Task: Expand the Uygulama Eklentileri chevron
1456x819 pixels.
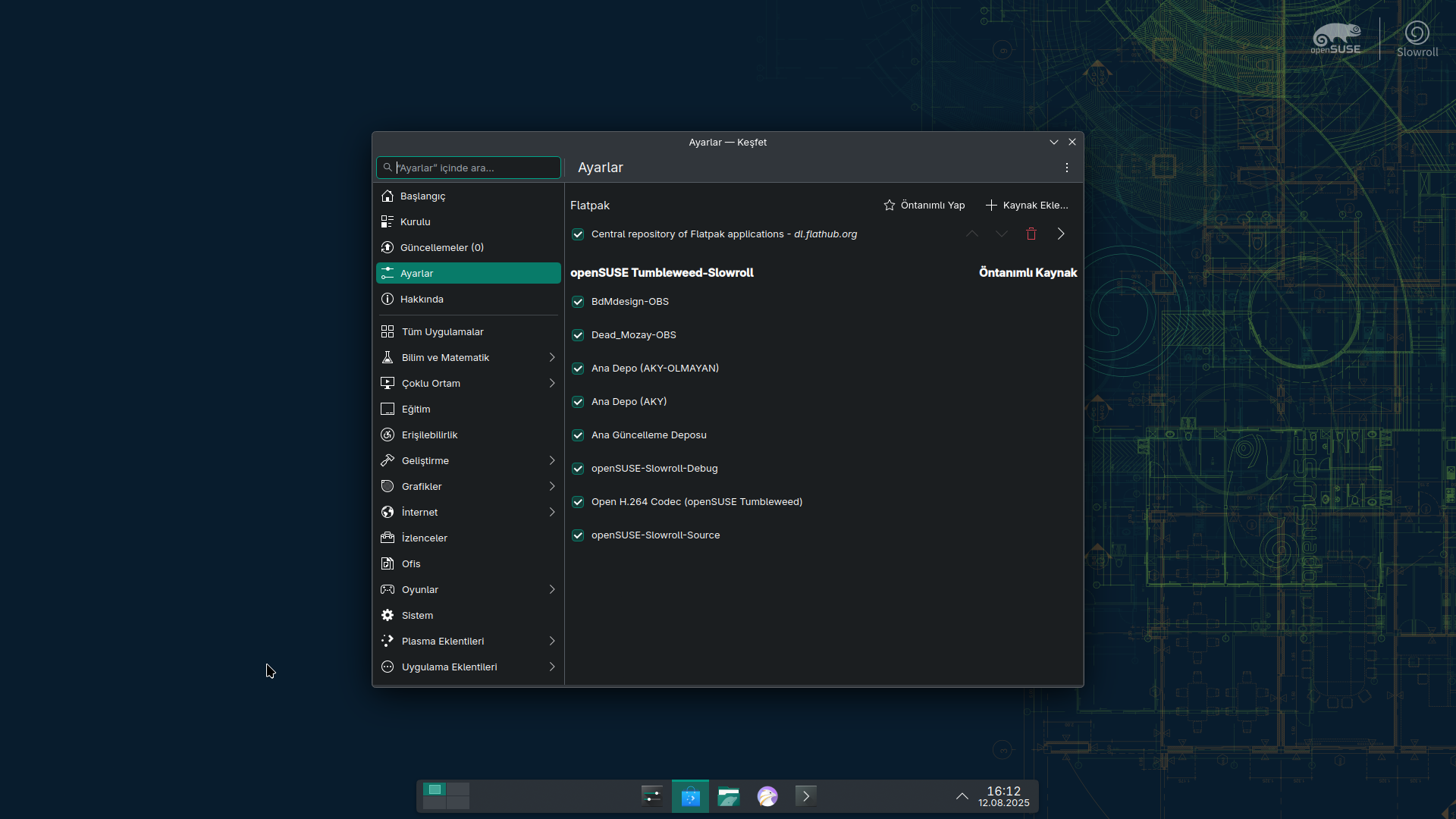Action: (552, 667)
